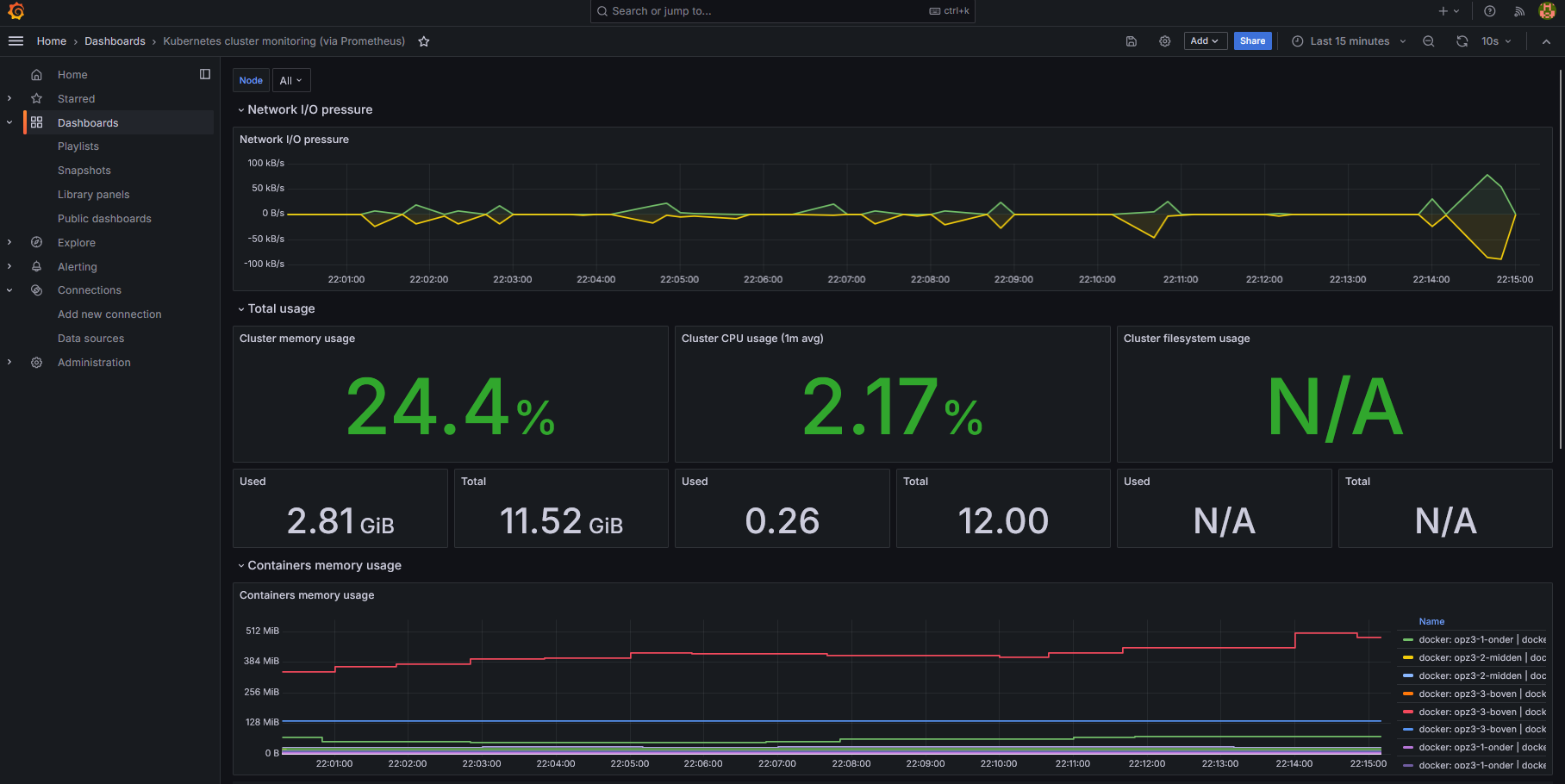Expand the Administration sidebar section

[x=9, y=363]
